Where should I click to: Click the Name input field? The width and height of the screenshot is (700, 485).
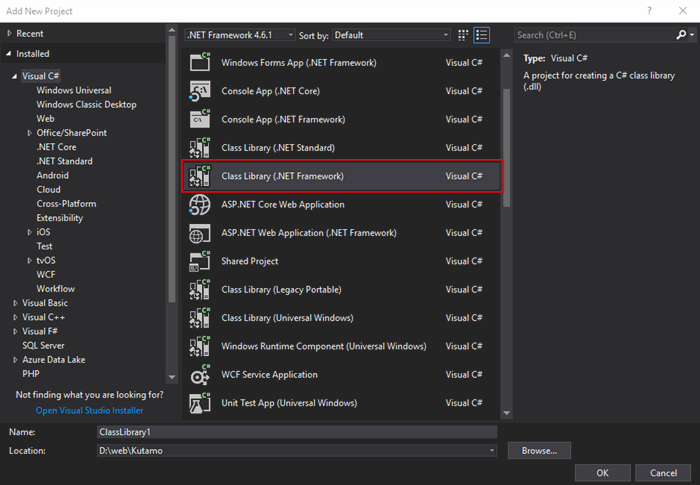click(297, 432)
